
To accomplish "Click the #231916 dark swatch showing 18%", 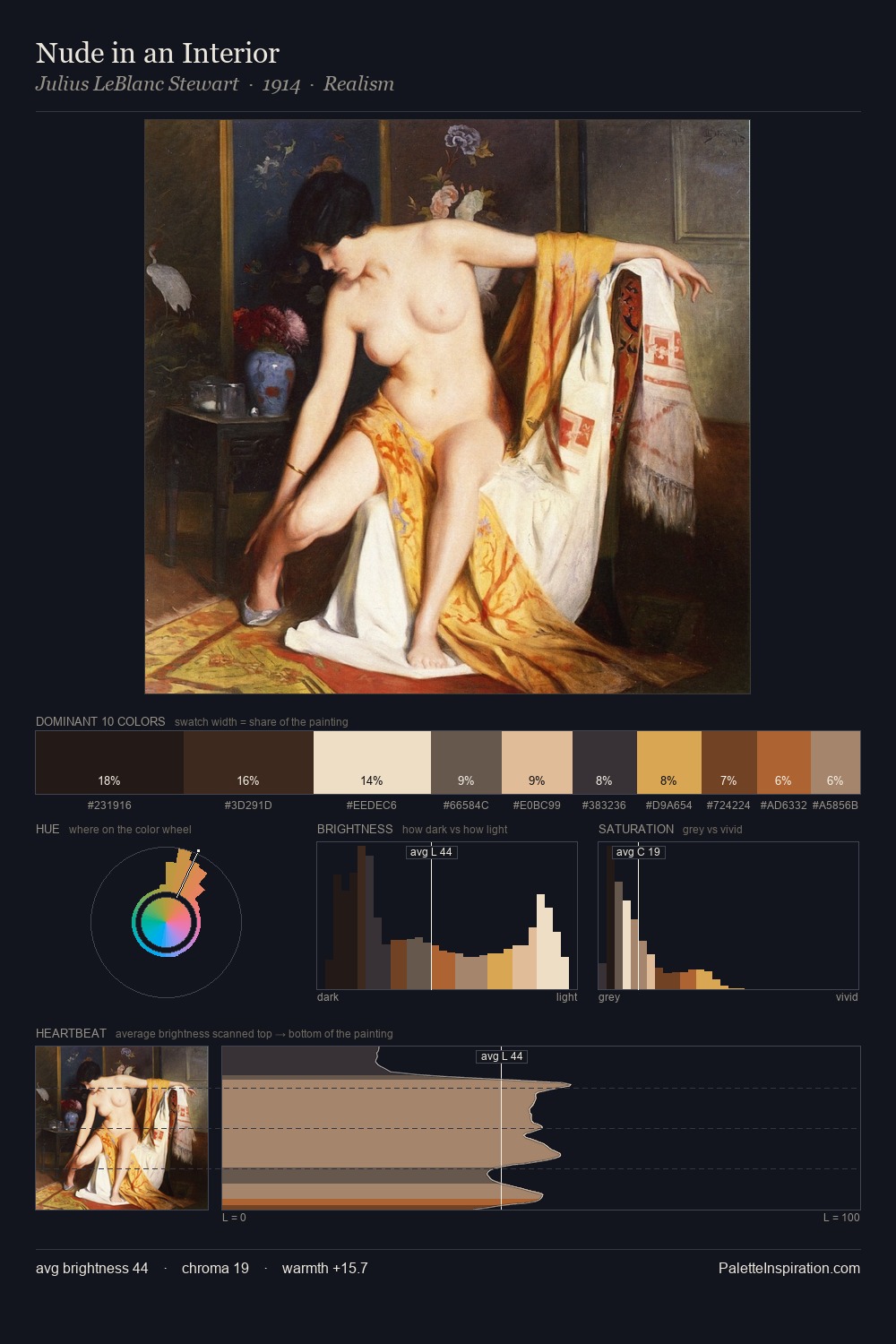I will pos(109,762).
